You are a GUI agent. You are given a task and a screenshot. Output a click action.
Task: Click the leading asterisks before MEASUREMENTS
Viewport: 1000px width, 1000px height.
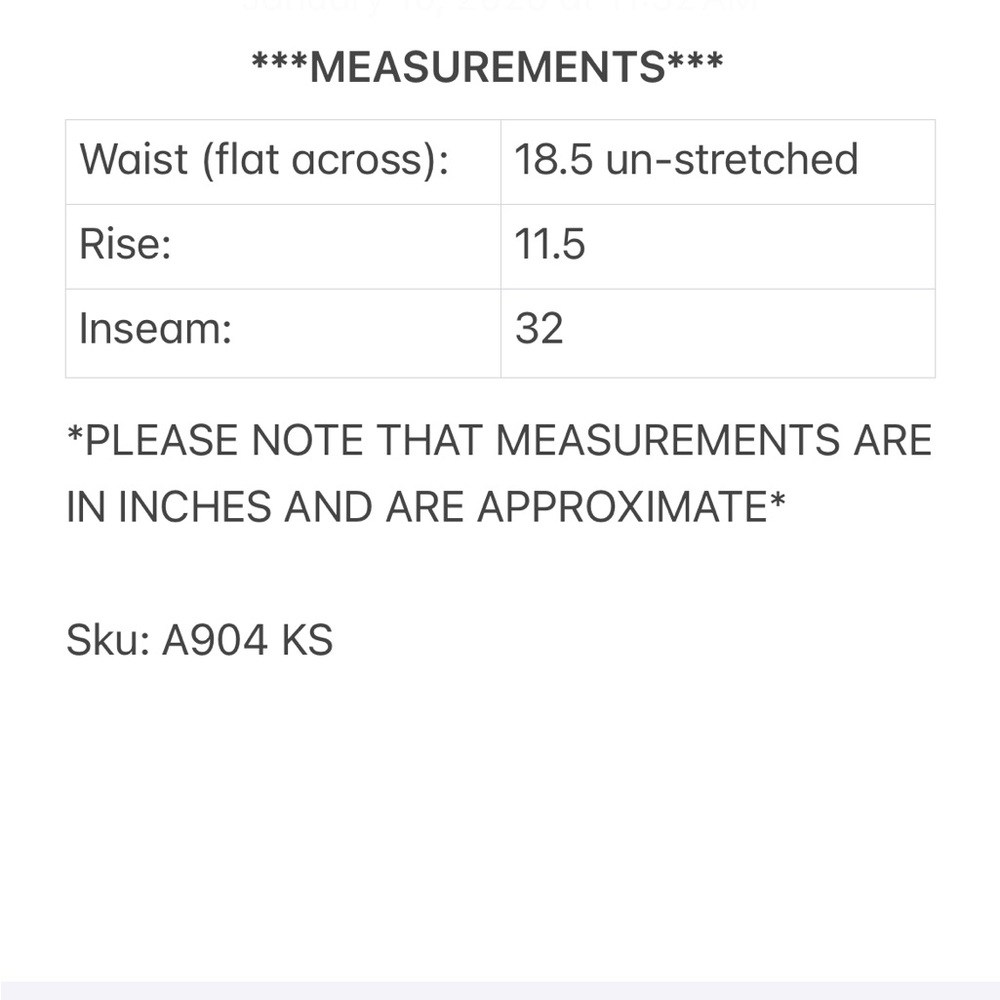click(x=279, y=62)
